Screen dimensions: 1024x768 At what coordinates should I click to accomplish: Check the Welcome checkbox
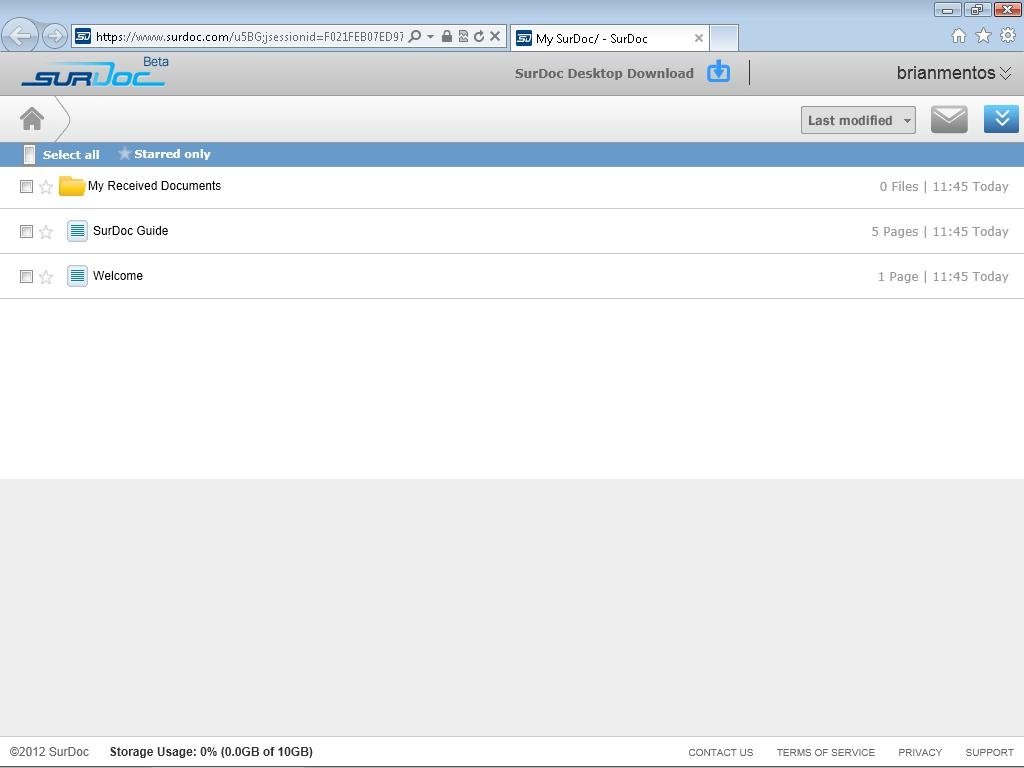tap(26, 277)
